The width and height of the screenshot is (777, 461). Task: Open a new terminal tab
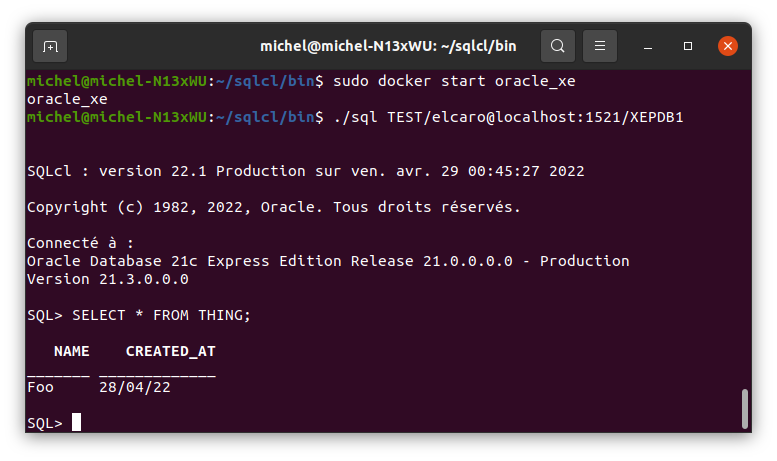pyautogui.click(x=50, y=46)
